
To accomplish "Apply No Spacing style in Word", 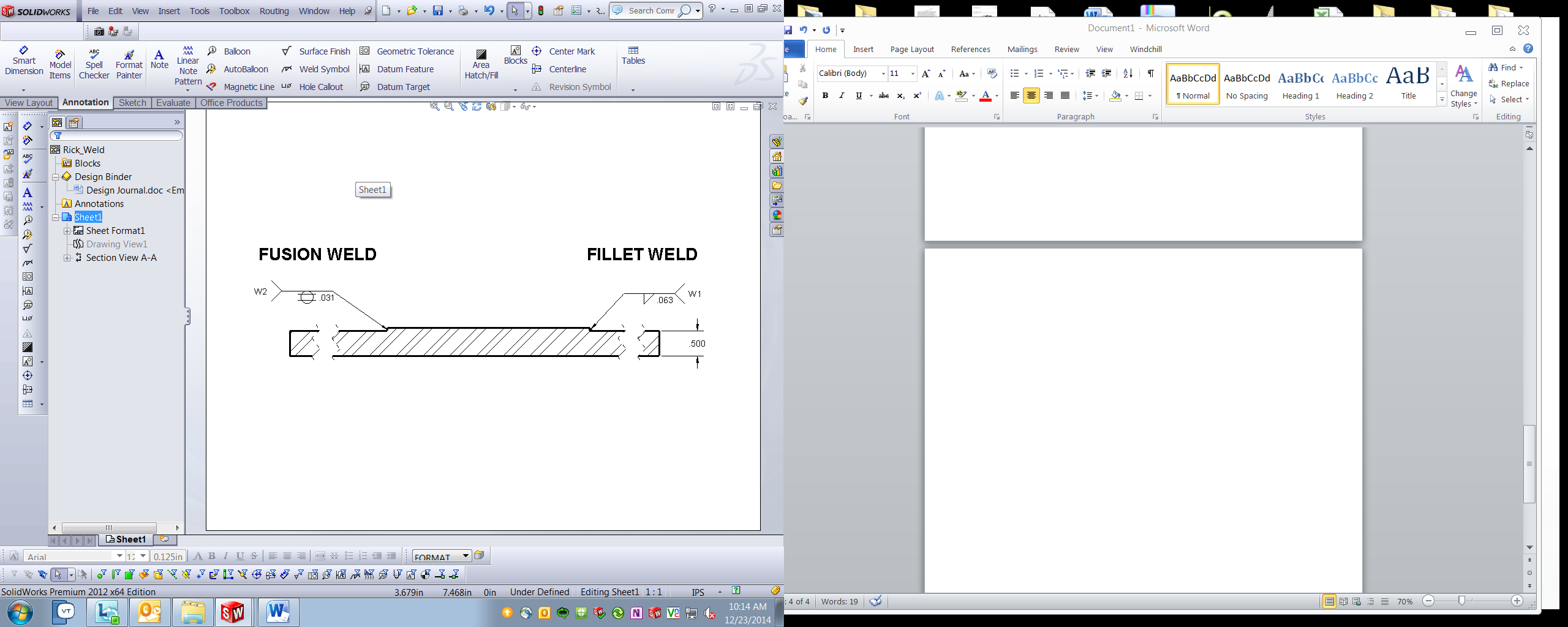I will (x=1247, y=84).
